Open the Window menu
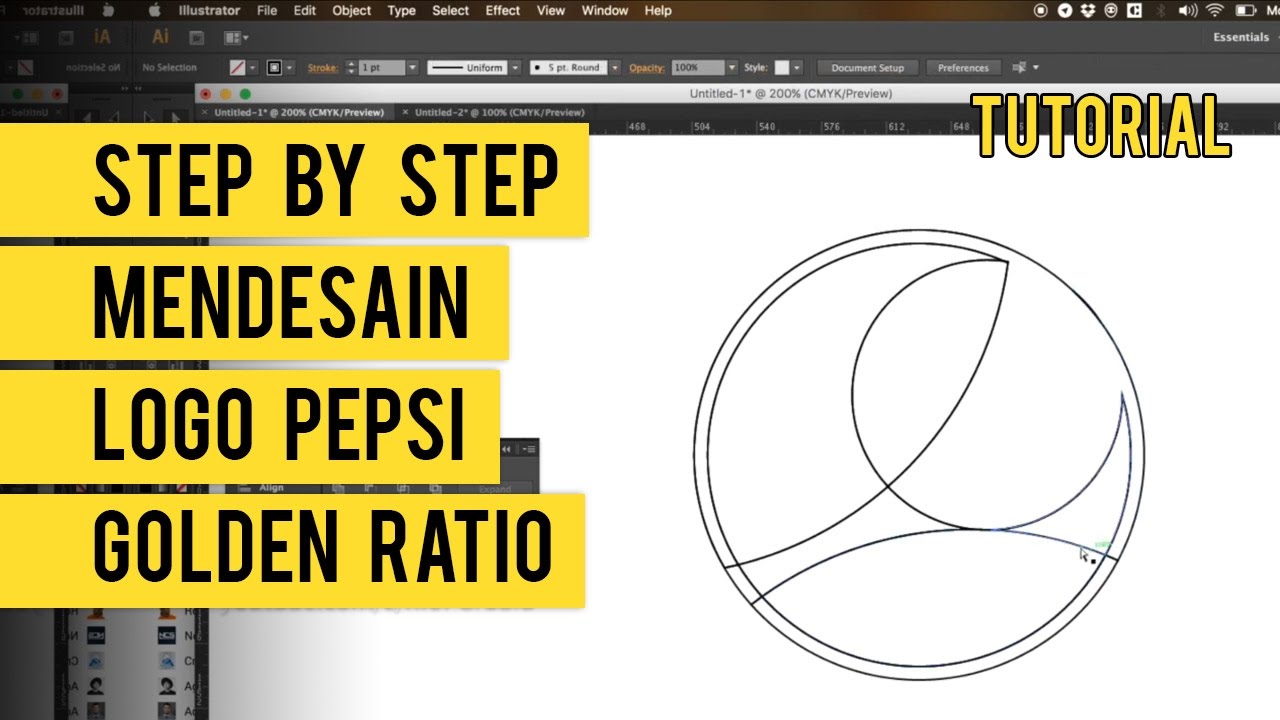 [605, 11]
